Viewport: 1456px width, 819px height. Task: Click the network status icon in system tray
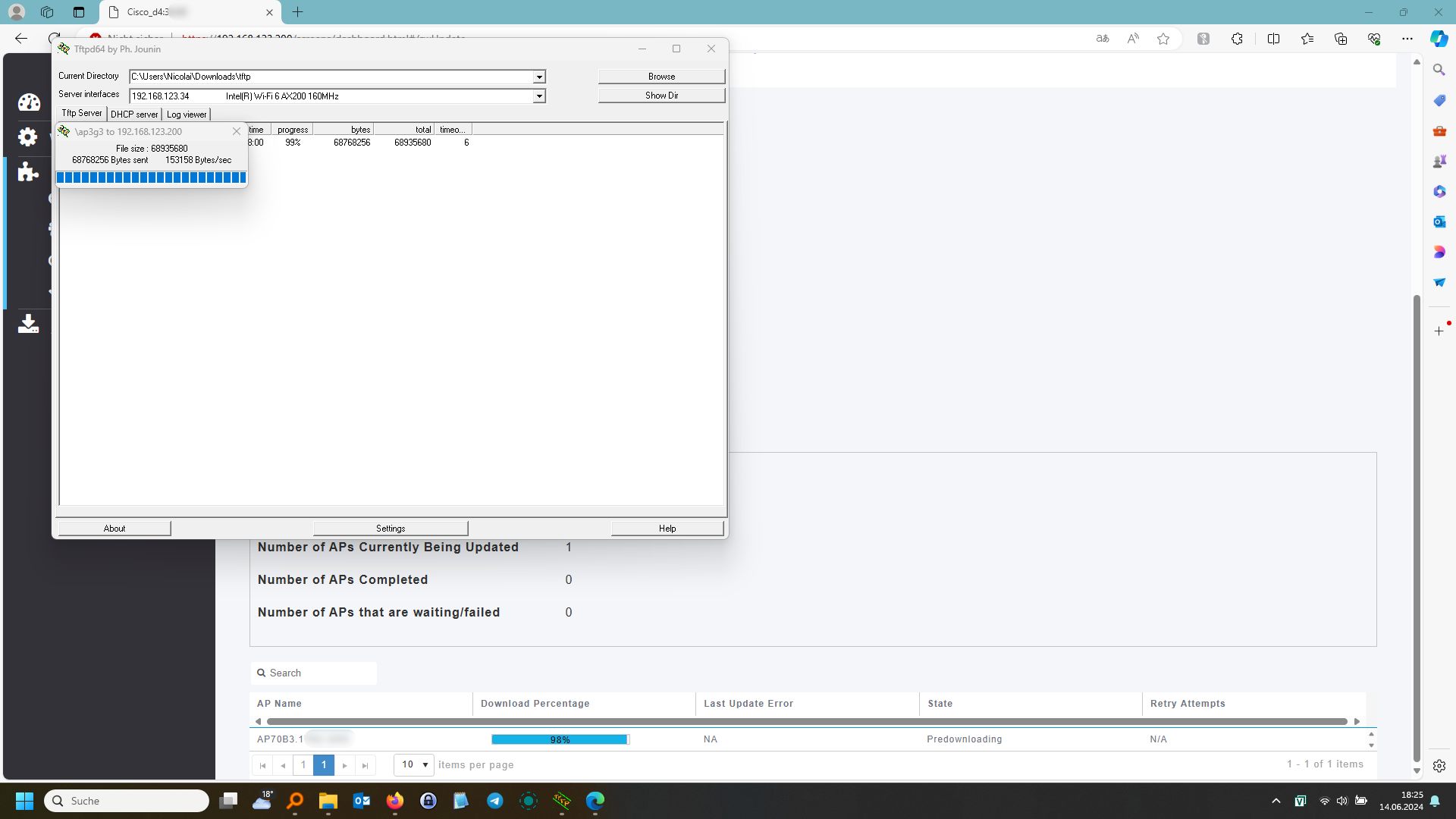[1323, 800]
